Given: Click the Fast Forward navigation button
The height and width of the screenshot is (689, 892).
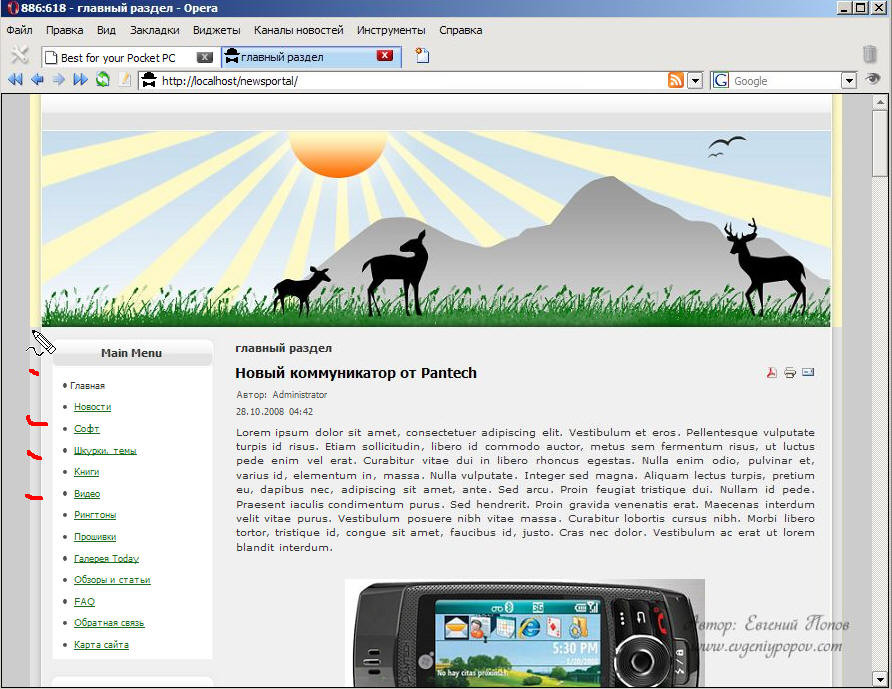Looking at the screenshot, I should (80, 80).
